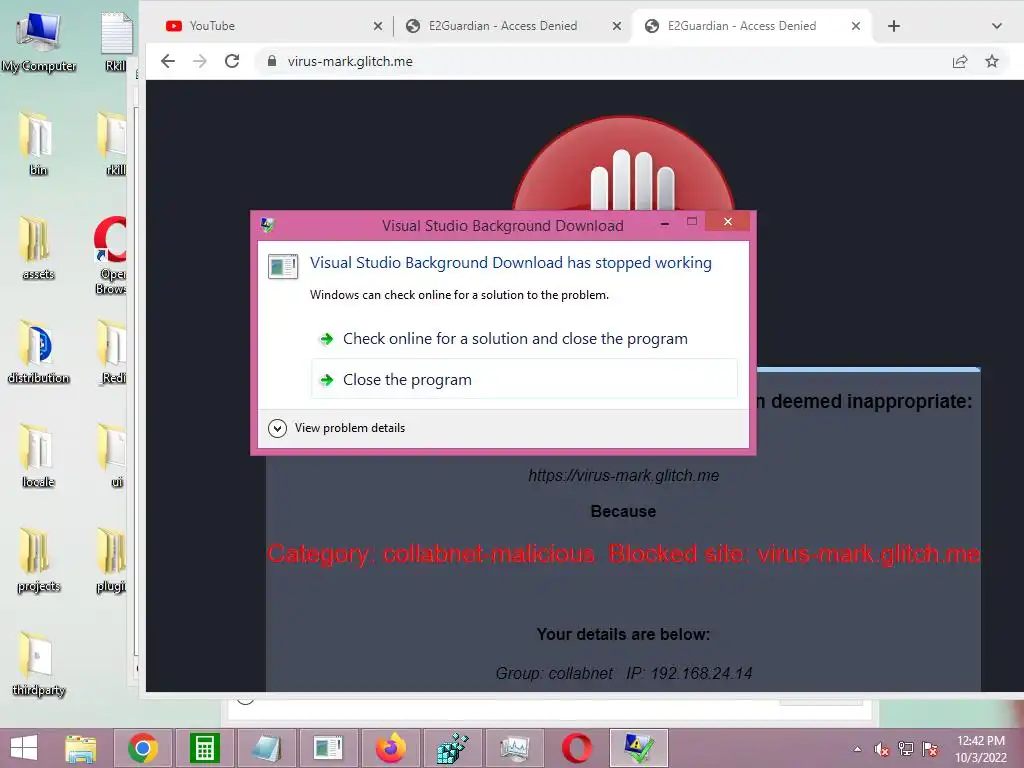
Task: View site lock information icon
Action: point(272,61)
